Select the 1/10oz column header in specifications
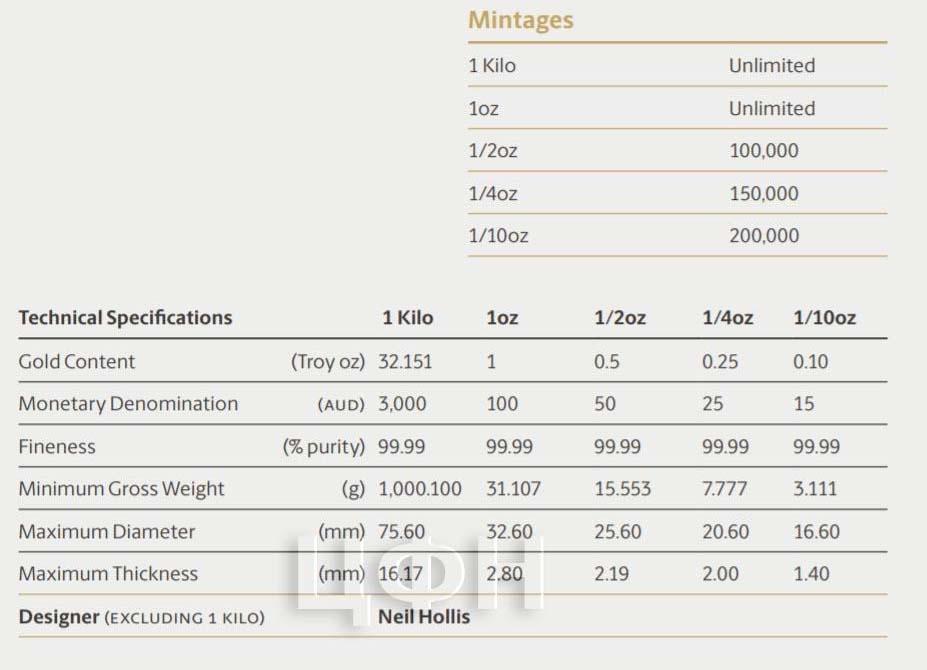The image size is (927, 670). 824,318
